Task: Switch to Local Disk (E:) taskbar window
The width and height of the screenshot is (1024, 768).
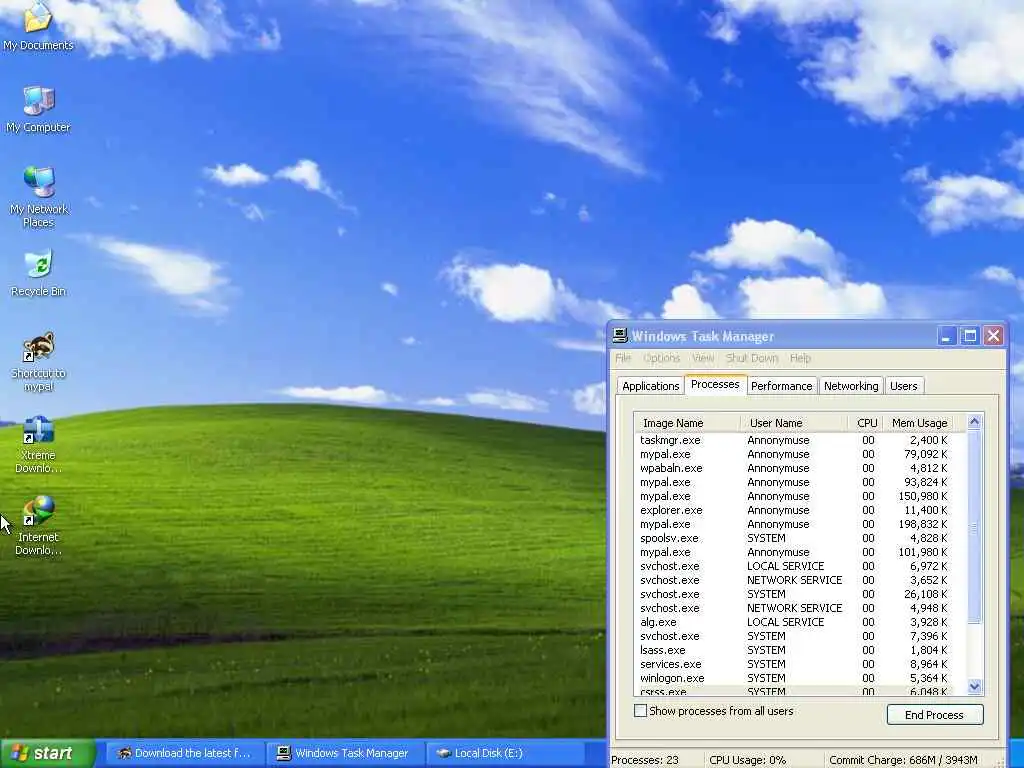Action: 506,753
